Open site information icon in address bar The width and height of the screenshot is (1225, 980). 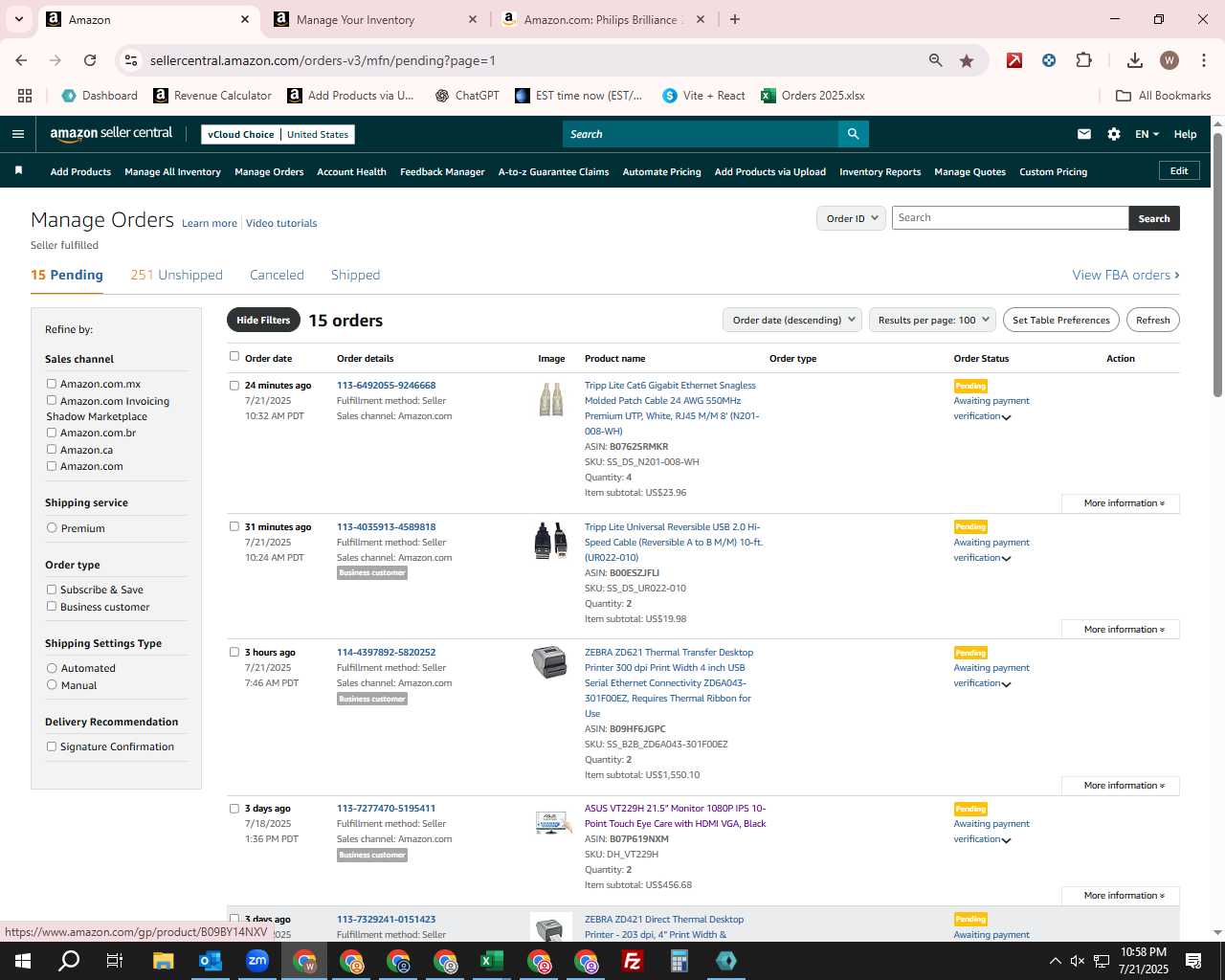click(131, 60)
